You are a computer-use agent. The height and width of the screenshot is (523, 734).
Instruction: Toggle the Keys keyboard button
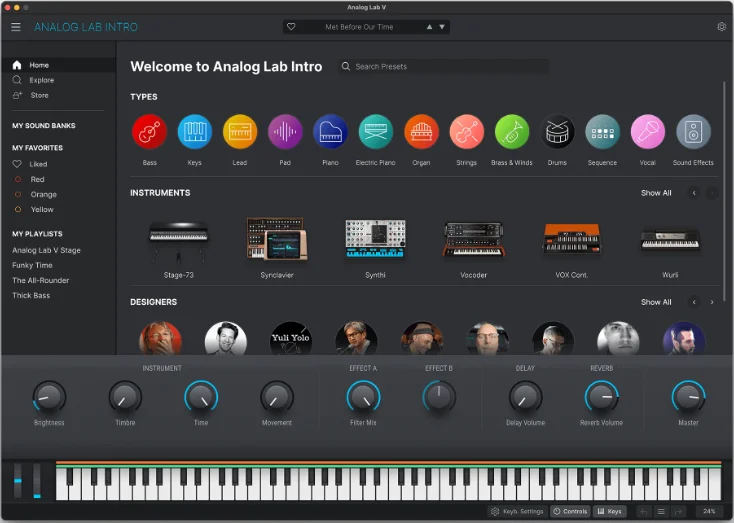click(609, 511)
